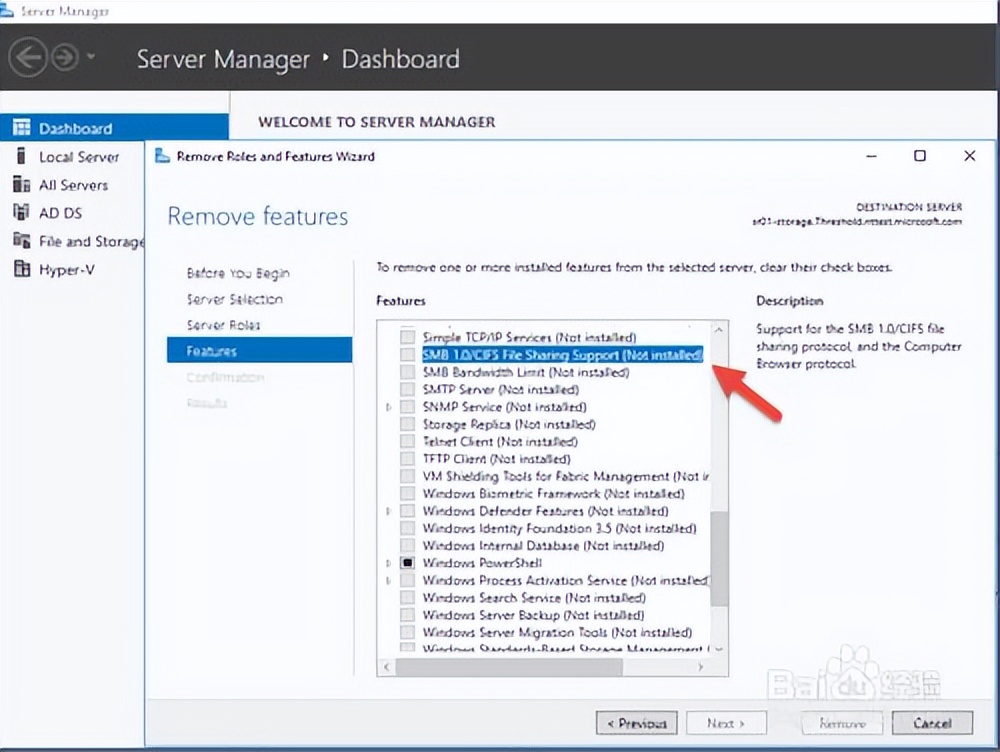Viewport: 1000px width, 752px height.
Task: Click the File and Storage icon
Action: (x=22, y=240)
